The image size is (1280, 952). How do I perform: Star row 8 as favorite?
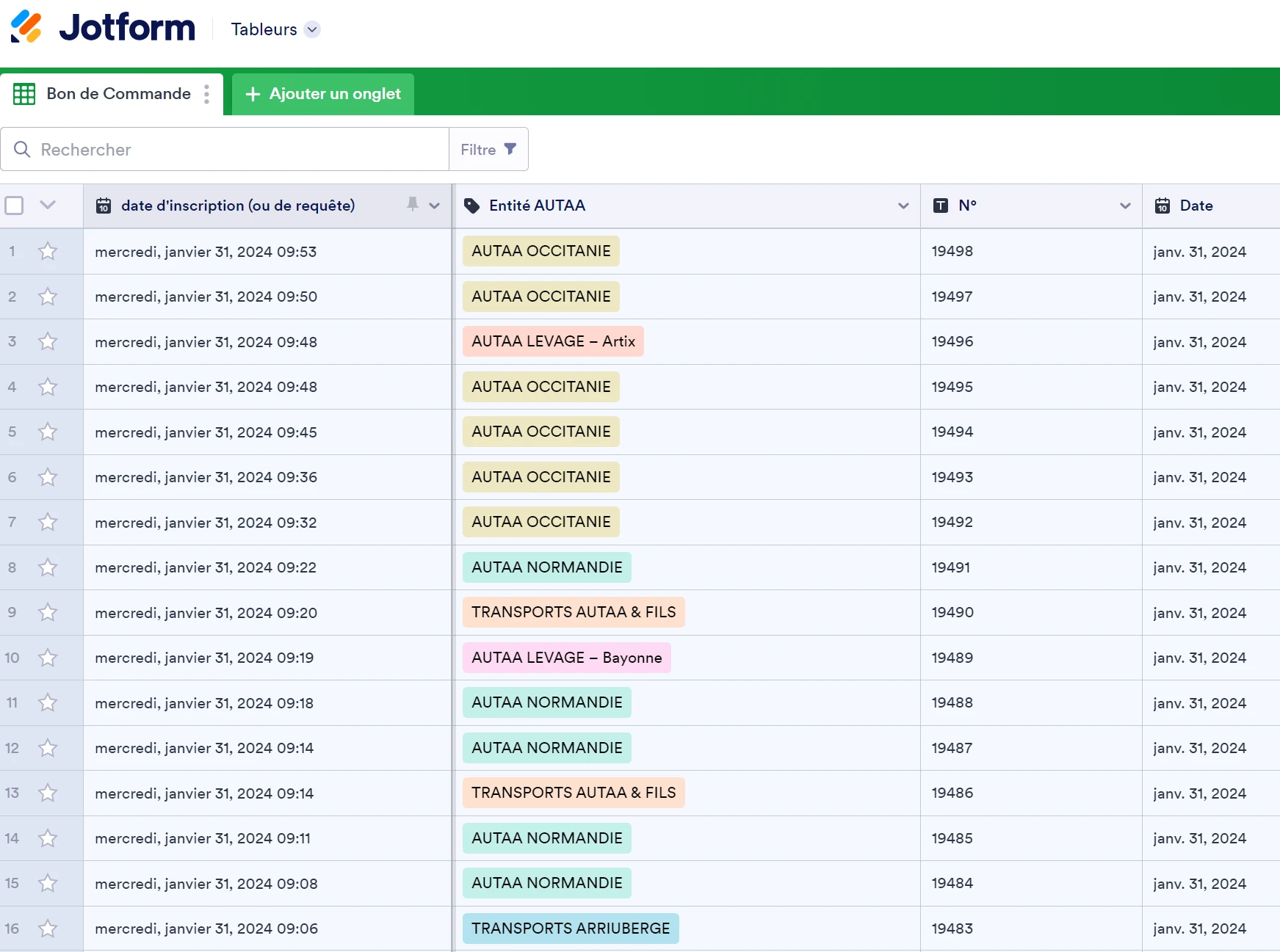[x=48, y=567]
